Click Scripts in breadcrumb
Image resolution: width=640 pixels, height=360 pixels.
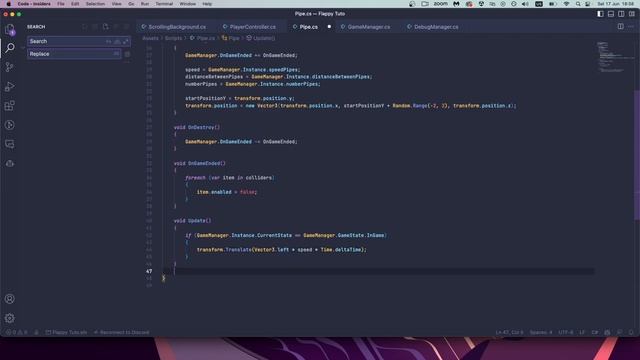click(173, 38)
